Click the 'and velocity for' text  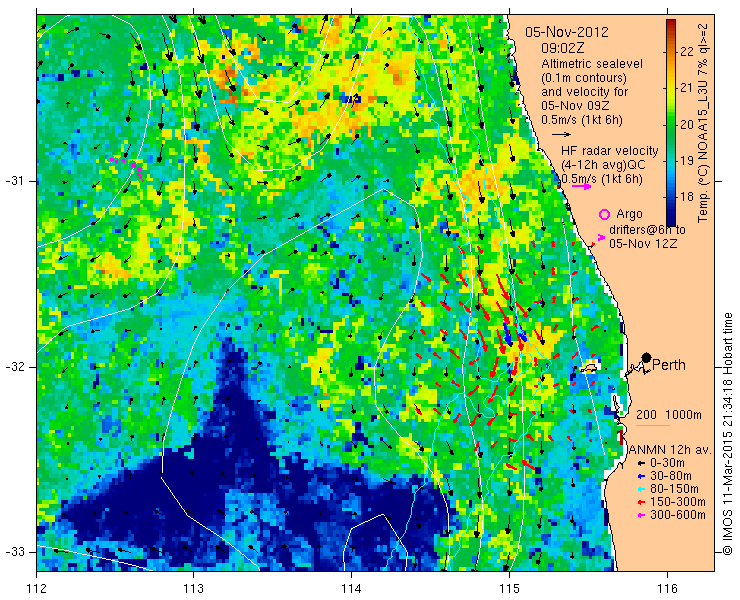[x=584, y=92]
